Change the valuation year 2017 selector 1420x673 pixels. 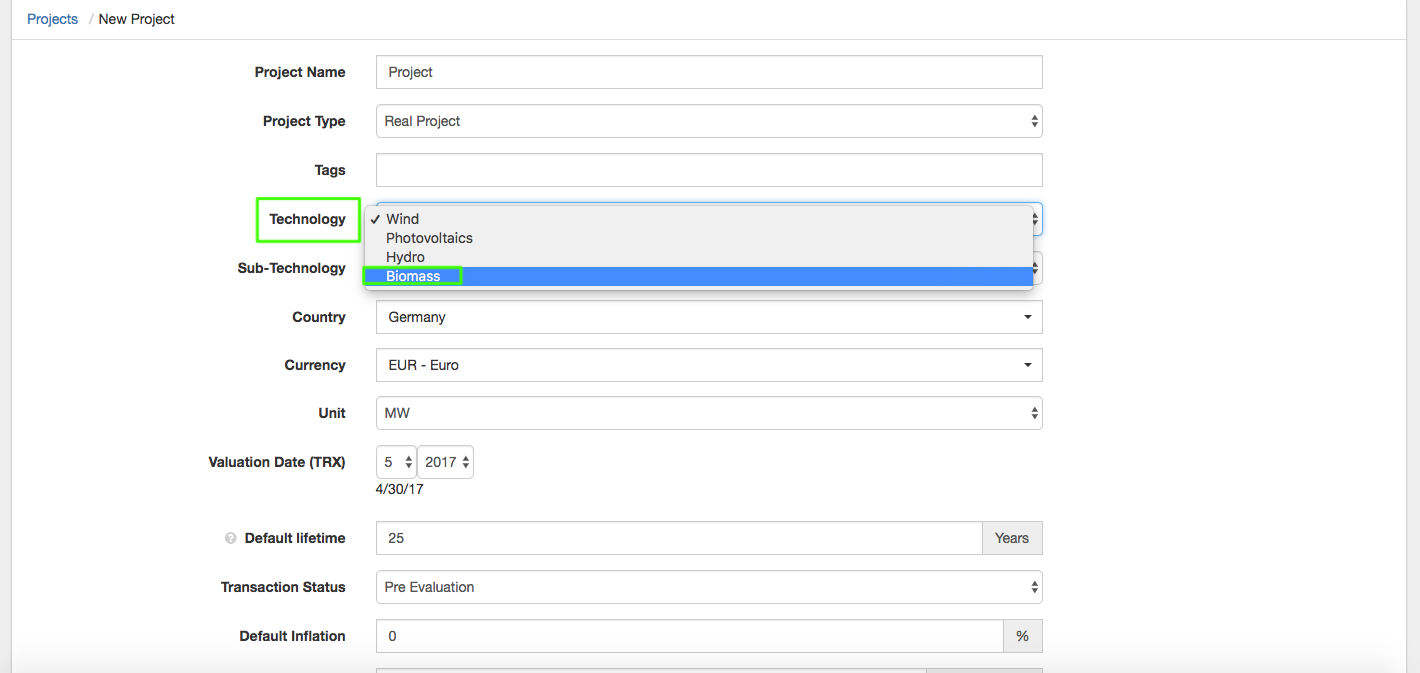point(445,462)
